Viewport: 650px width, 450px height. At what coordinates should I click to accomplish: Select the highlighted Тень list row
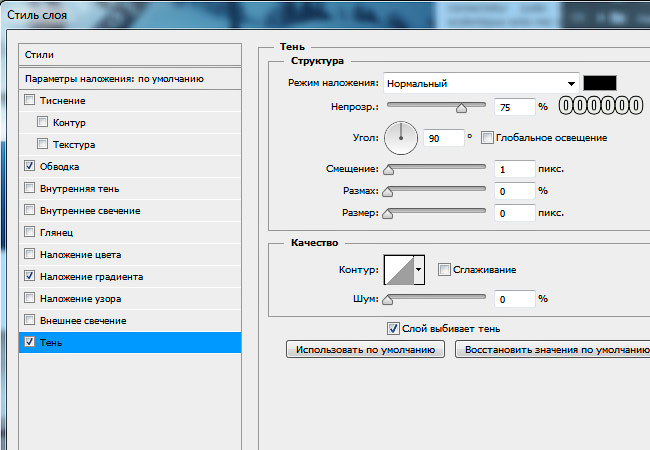point(130,342)
